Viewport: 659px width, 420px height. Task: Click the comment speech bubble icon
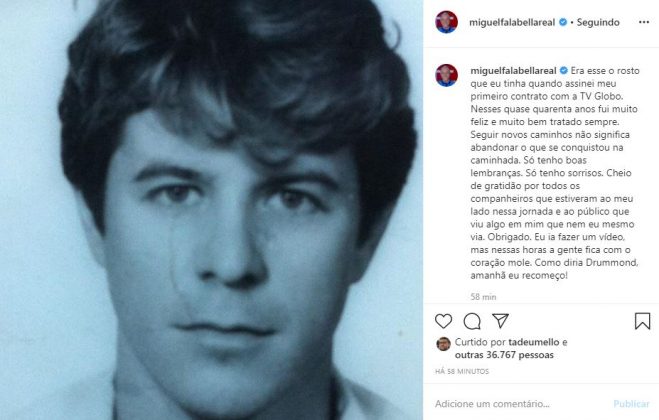472,321
